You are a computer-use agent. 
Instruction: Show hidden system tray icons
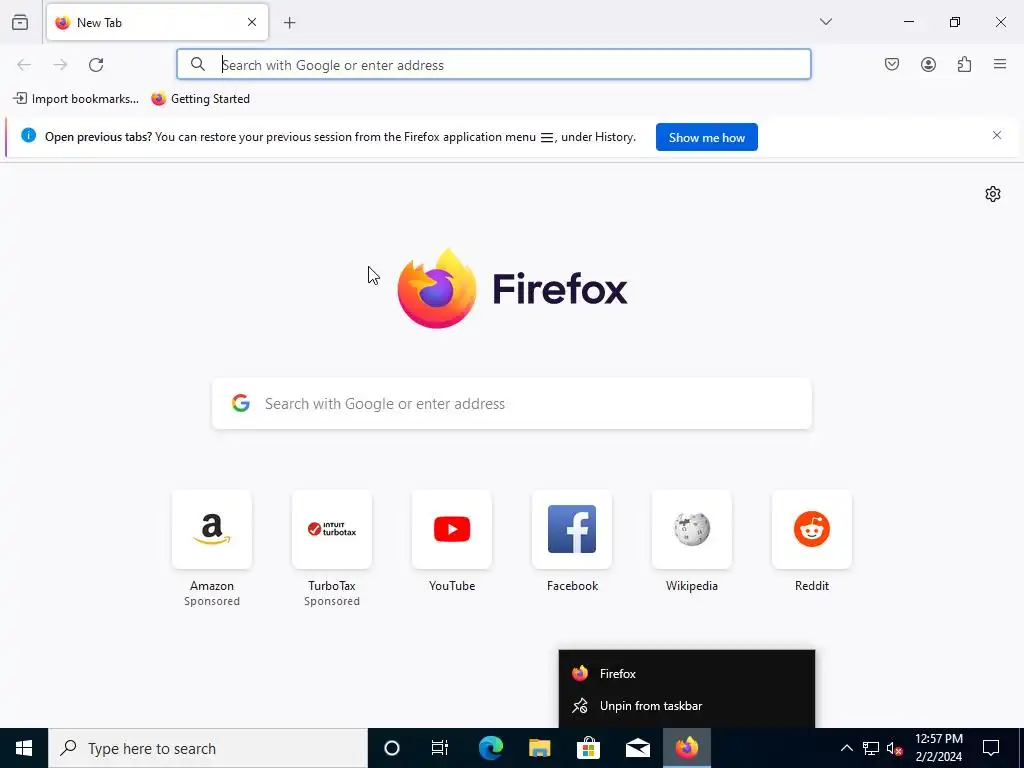point(846,748)
